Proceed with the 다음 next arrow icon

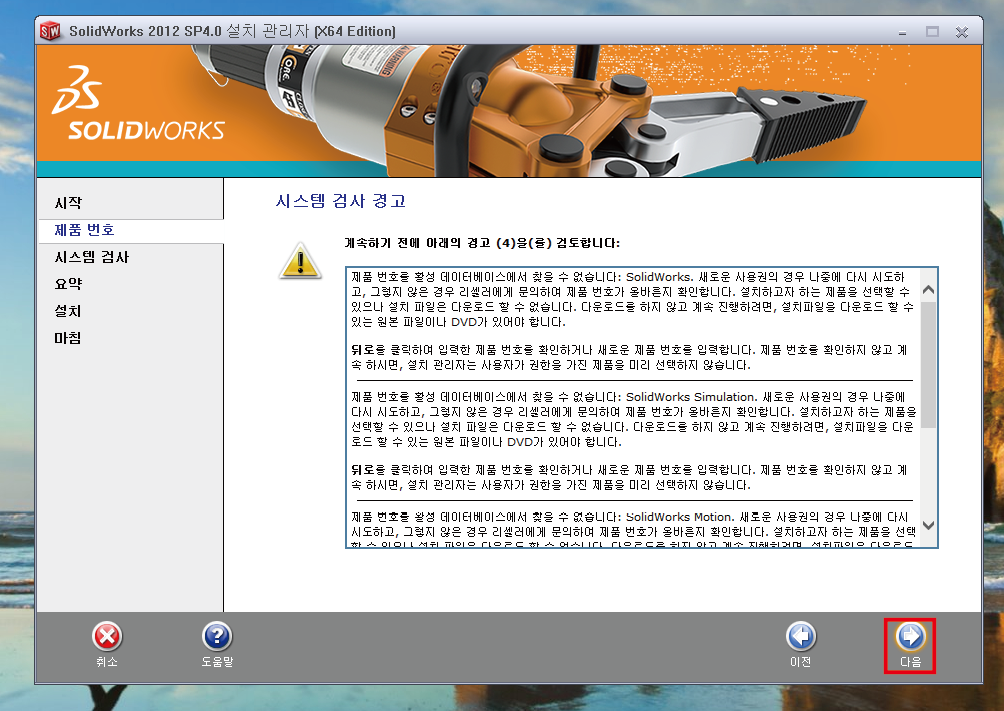(911, 636)
